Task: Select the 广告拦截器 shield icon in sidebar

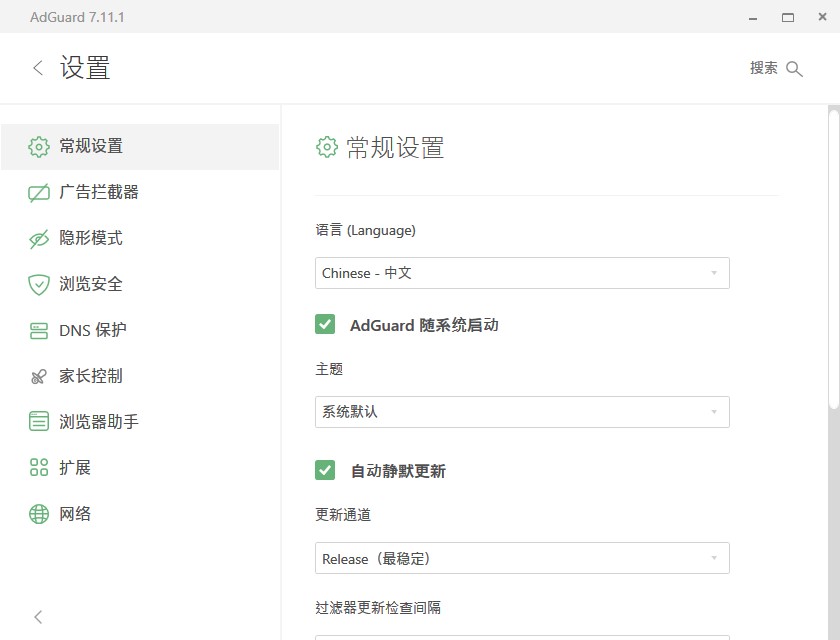Action: click(x=38, y=192)
